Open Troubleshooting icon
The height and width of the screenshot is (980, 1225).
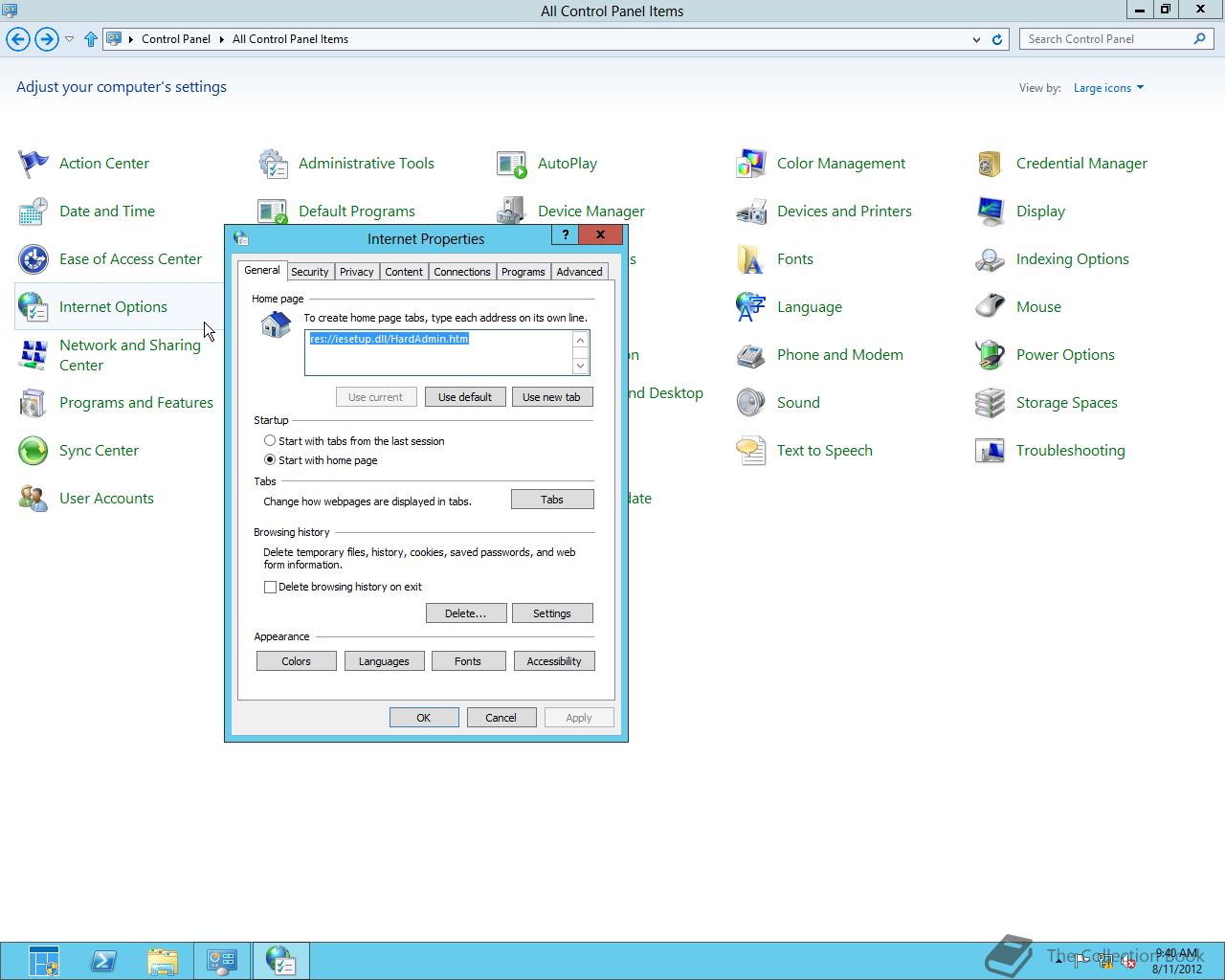991,451
